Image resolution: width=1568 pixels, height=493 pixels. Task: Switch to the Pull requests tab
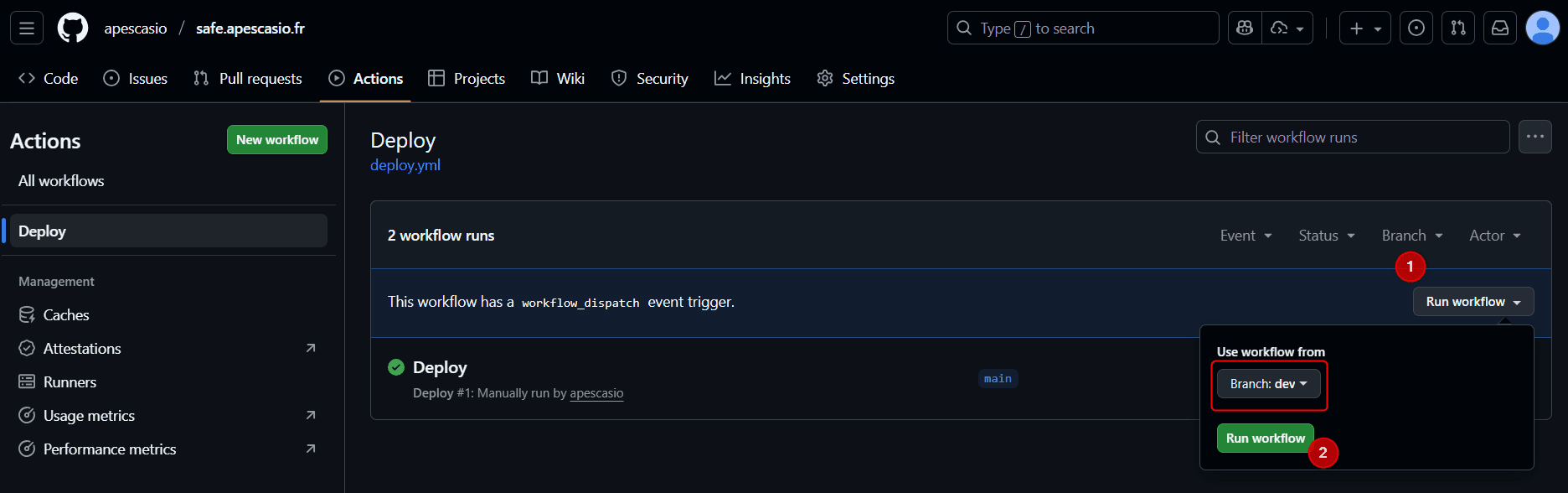(248, 79)
